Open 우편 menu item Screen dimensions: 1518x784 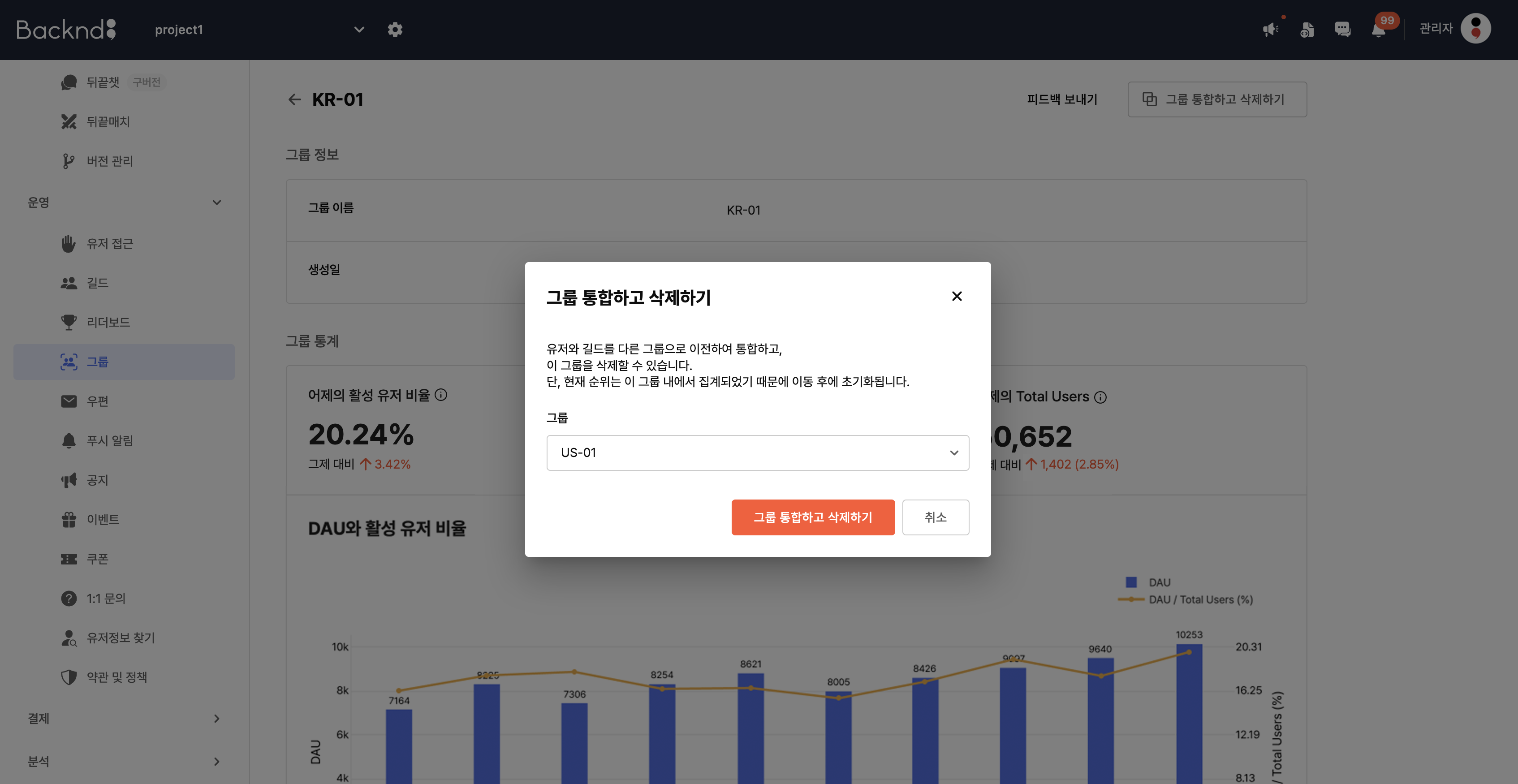pyautogui.click(x=97, y=401)
